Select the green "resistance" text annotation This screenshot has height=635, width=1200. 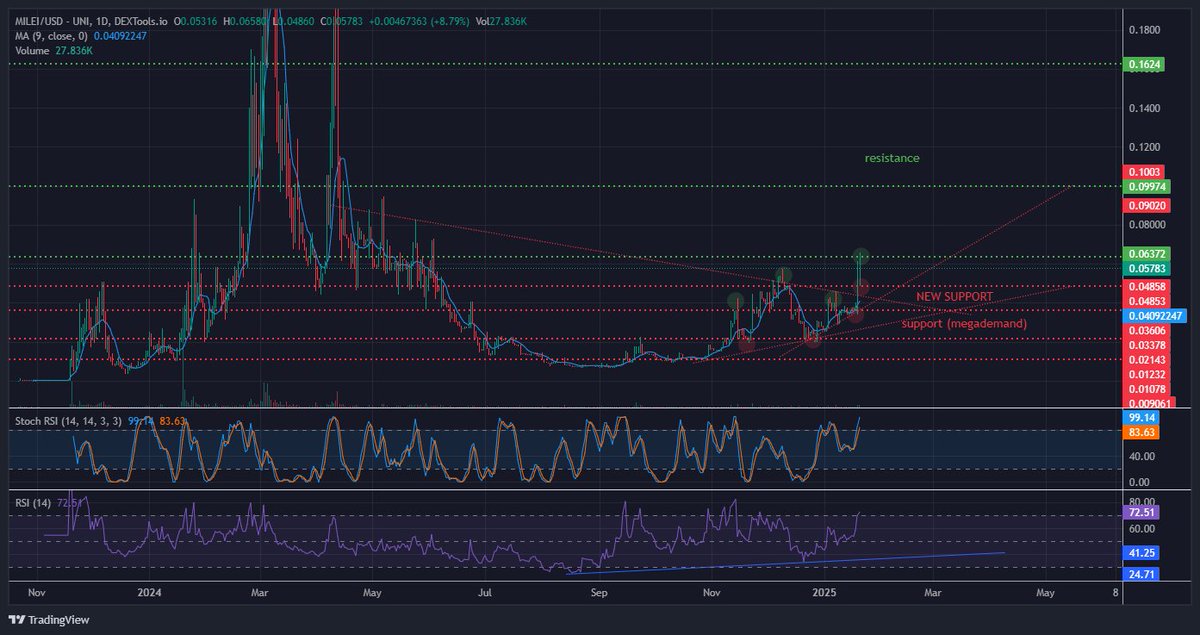(x=892, y=158)
